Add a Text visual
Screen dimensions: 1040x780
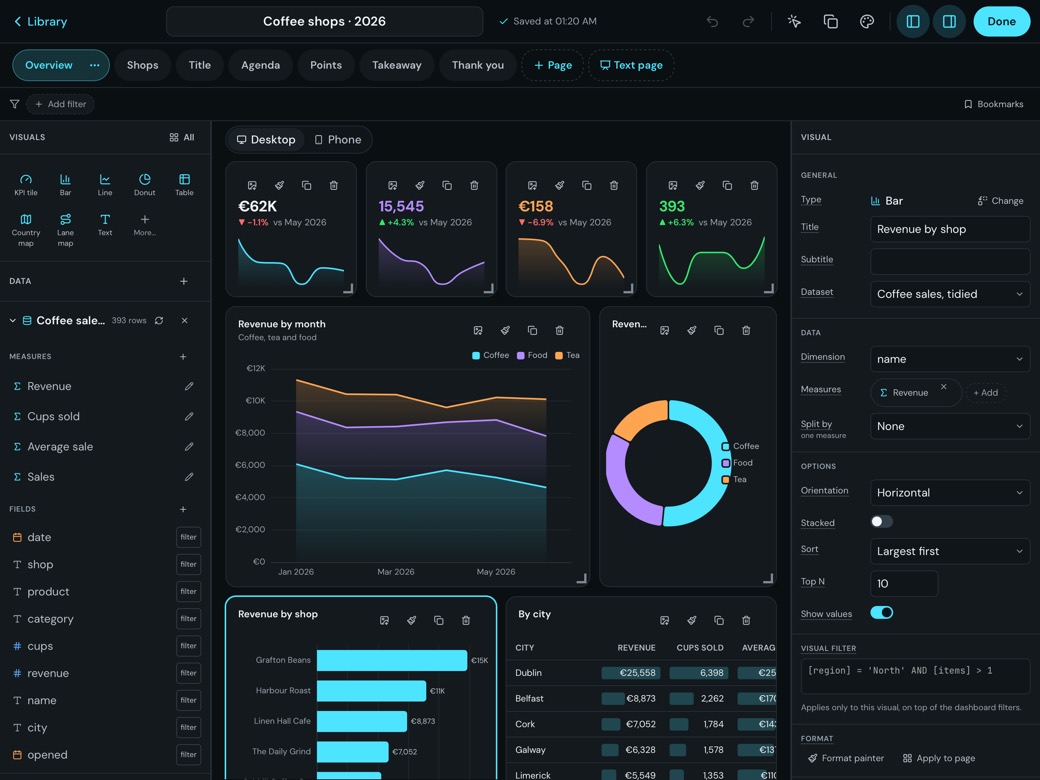point(105,224)
